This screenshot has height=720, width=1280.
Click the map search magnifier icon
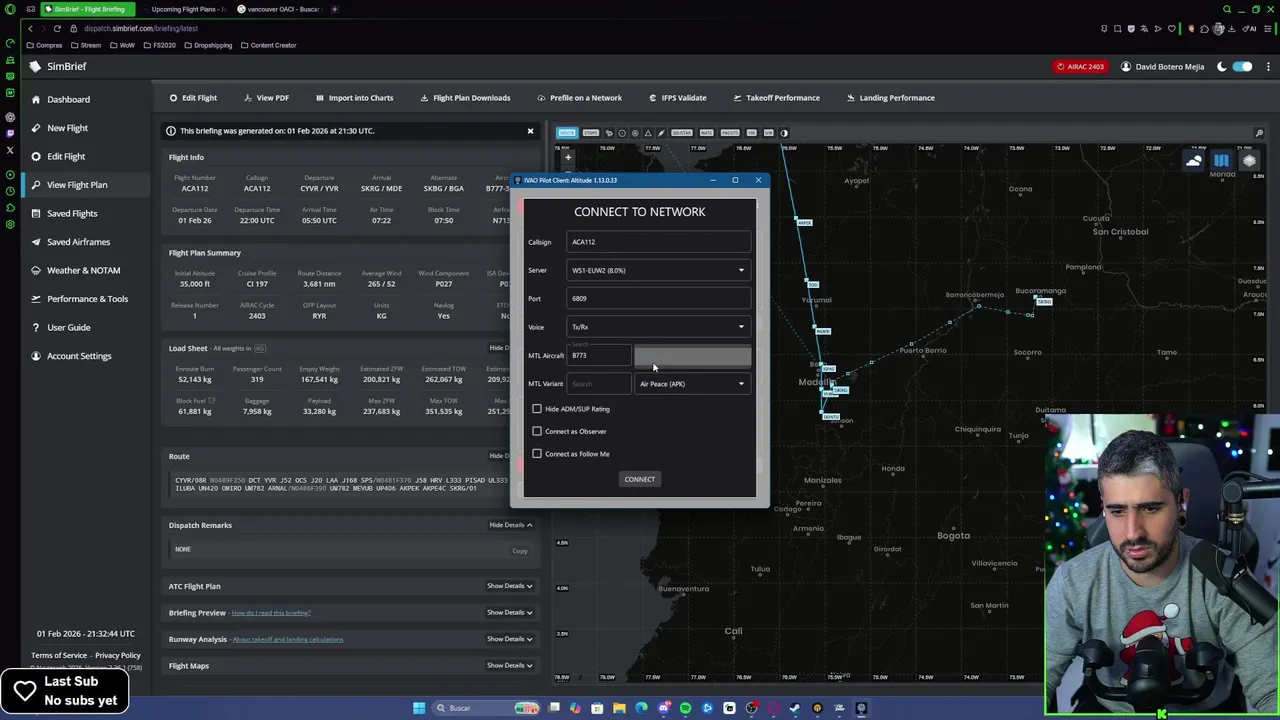pyautogui.click(x=1259, y=133)
